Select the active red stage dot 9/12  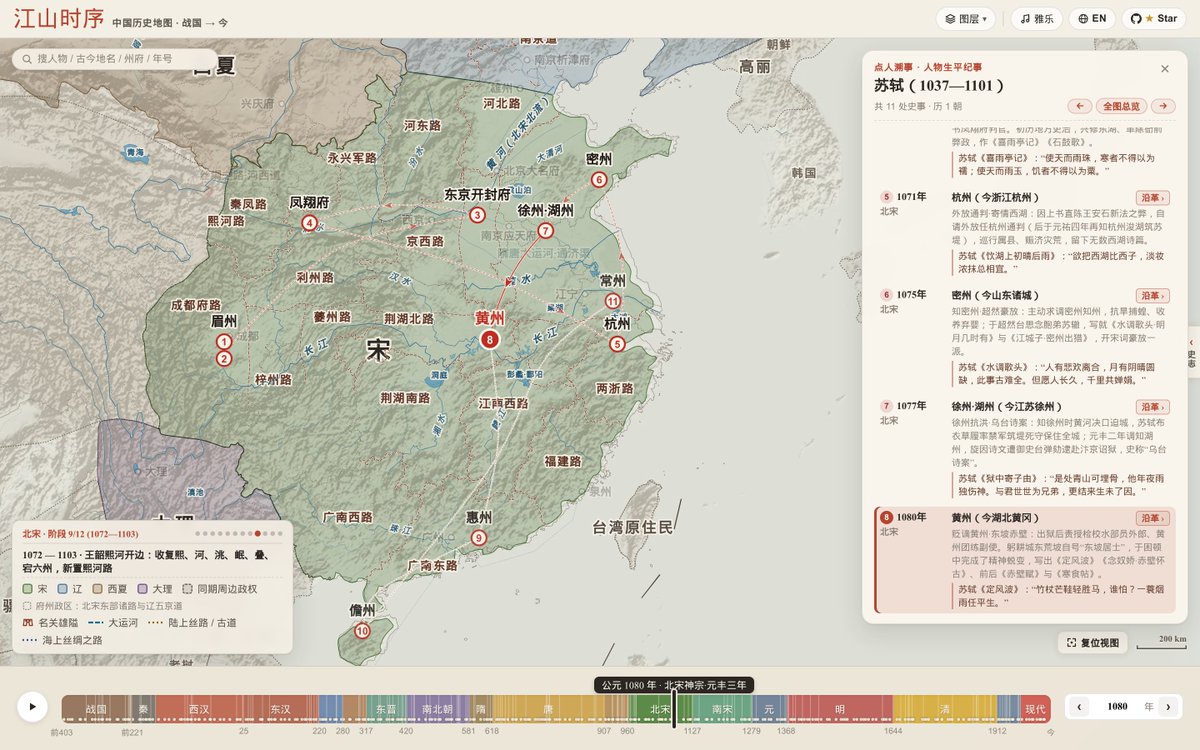coord(258,534)
